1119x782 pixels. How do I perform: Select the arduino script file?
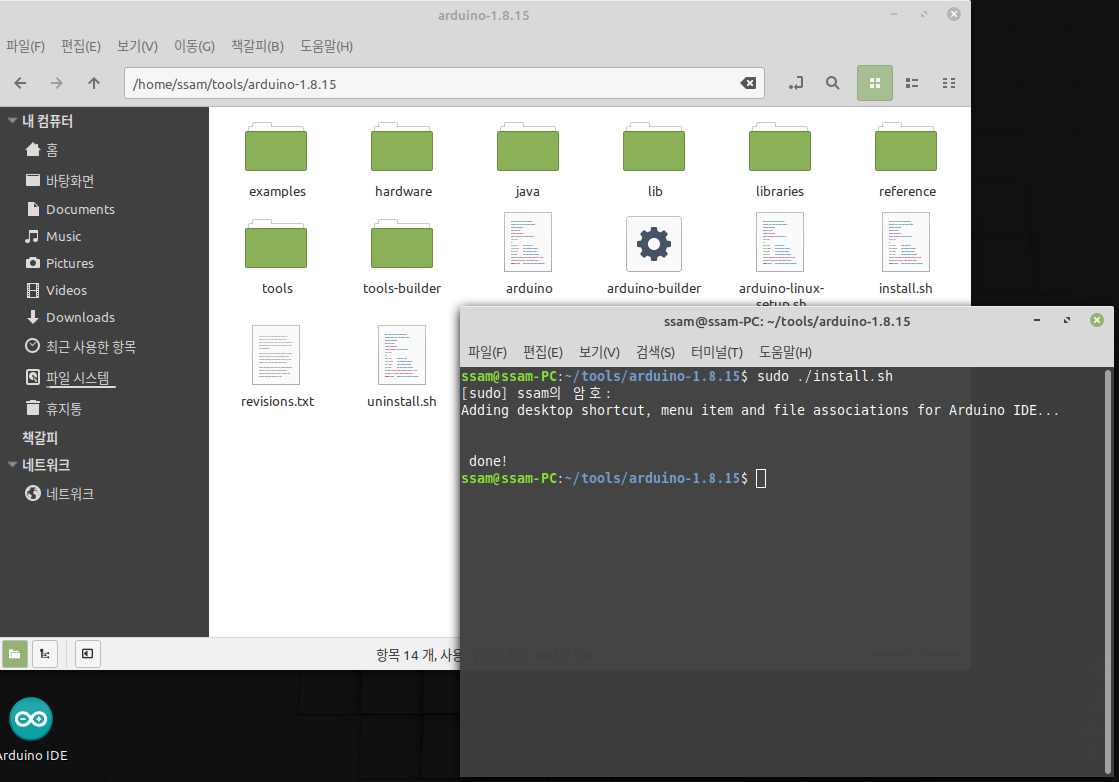tap(528, 253)
